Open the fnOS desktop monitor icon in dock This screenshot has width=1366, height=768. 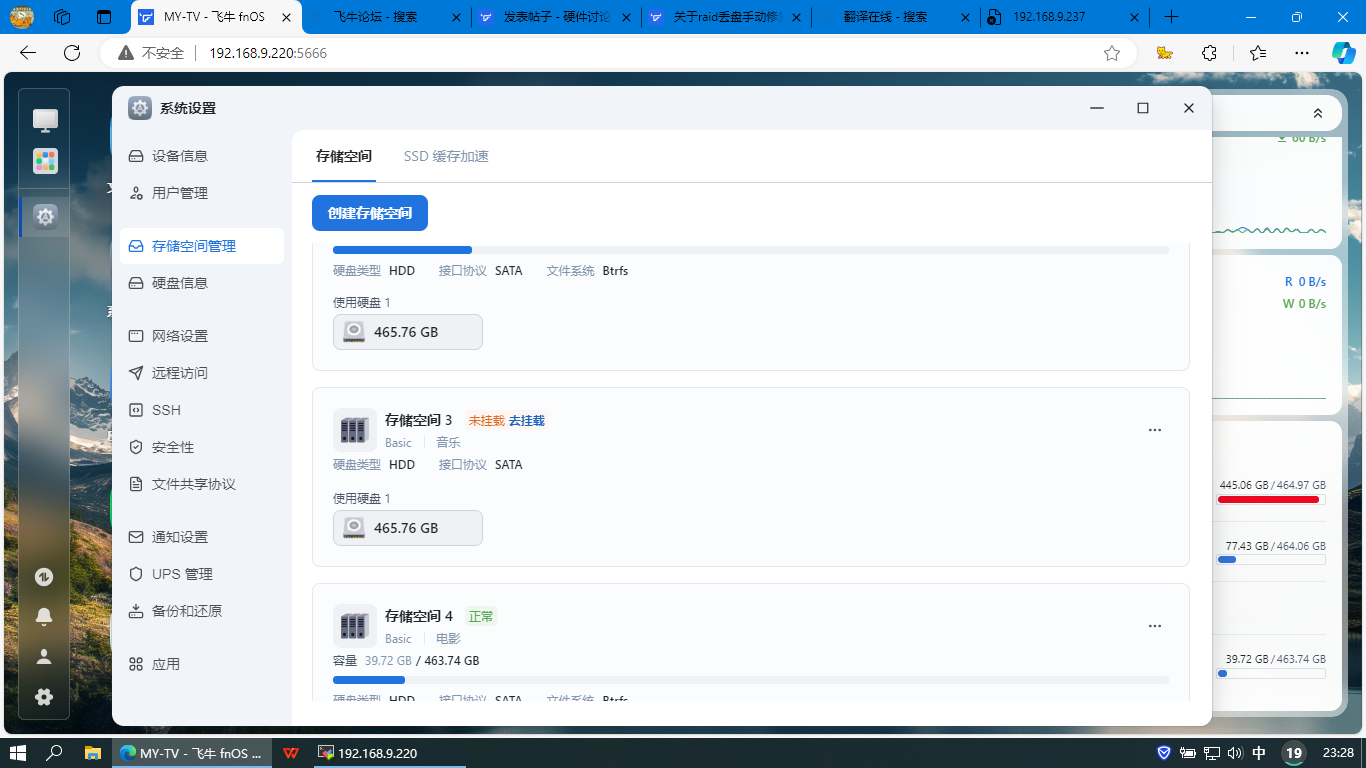pos(45,120)
